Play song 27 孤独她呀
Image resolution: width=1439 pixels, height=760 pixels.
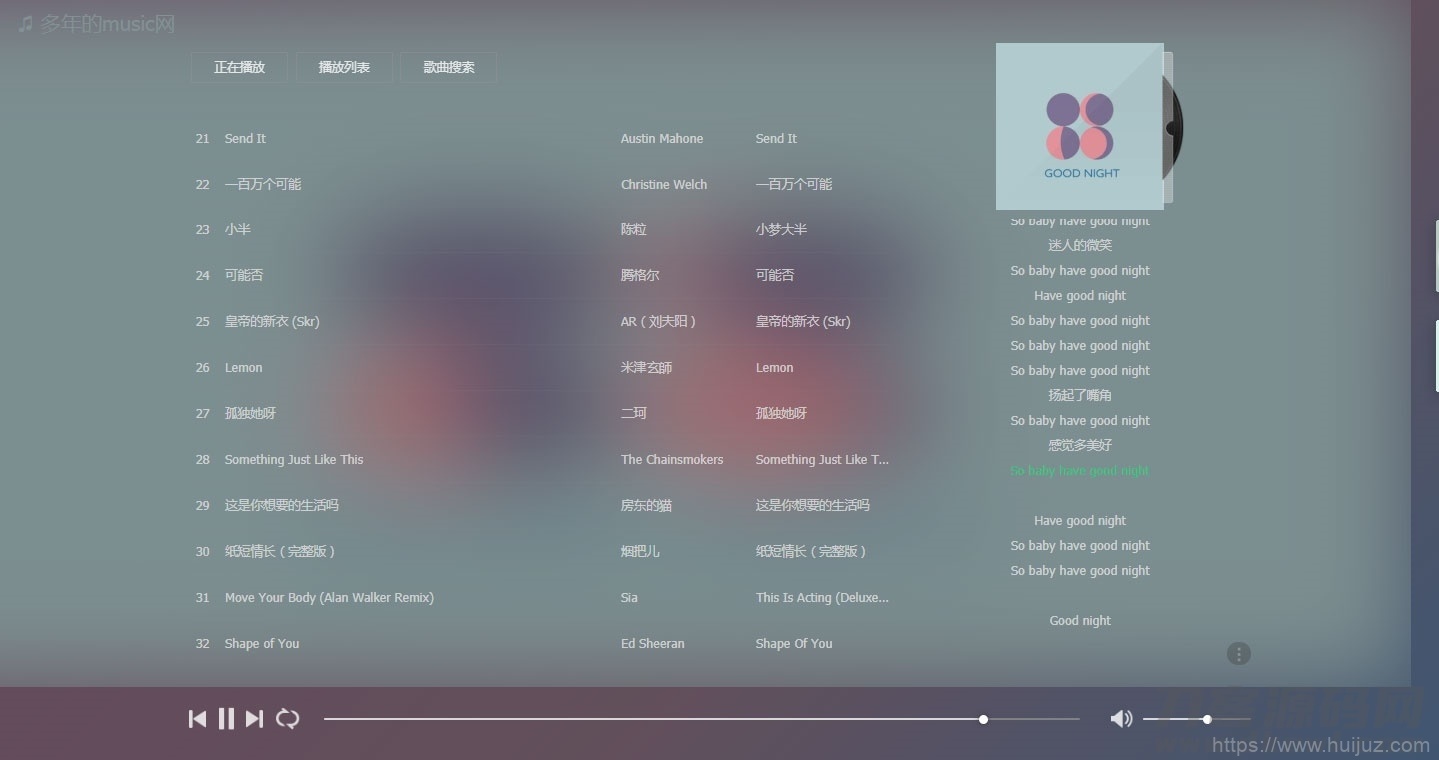250,413
